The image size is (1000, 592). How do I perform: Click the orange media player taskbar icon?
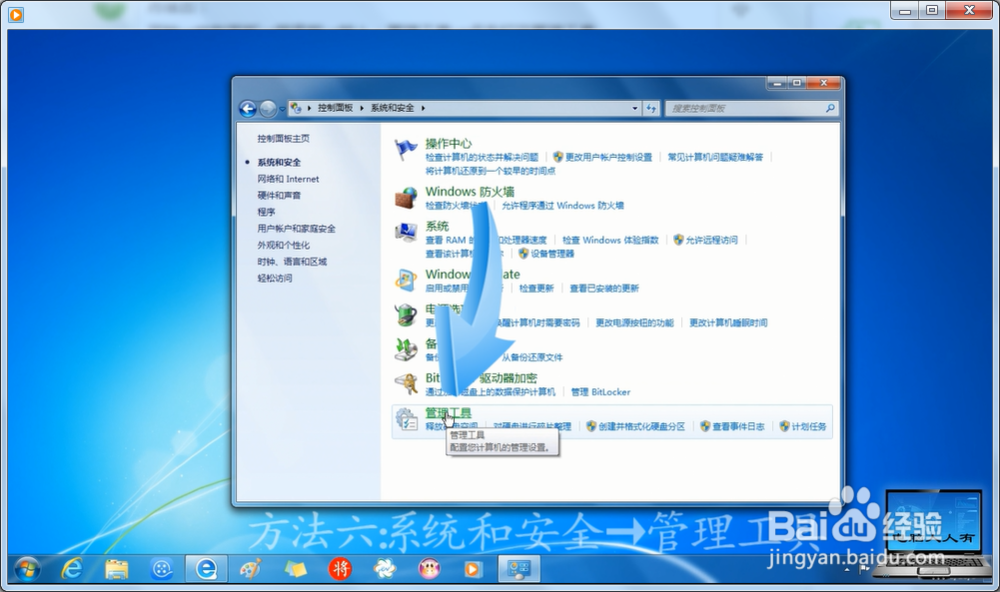pos(473,568)
